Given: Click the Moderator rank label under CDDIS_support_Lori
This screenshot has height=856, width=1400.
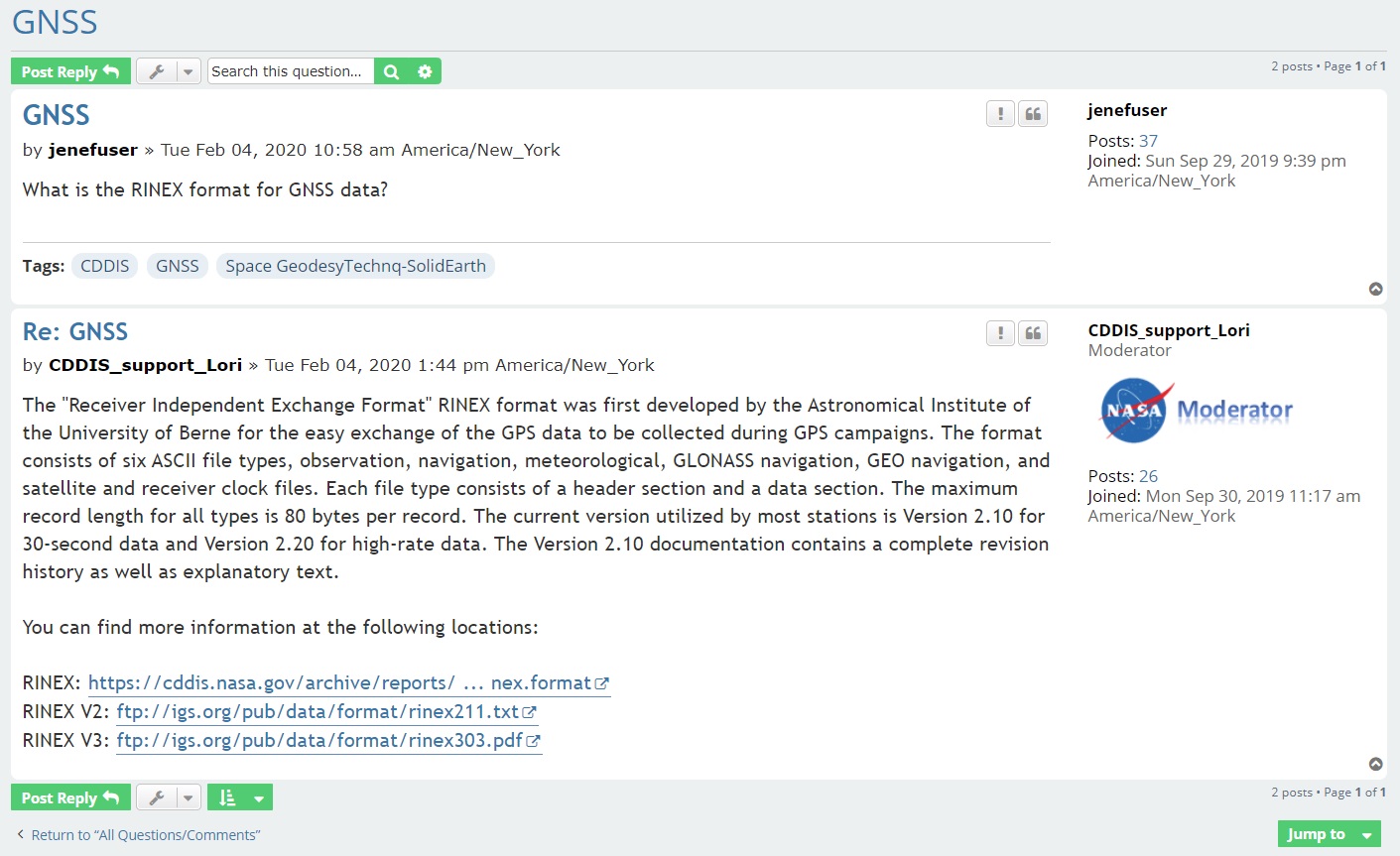Looking at the screenshot, I should [x=1129, y=350].
